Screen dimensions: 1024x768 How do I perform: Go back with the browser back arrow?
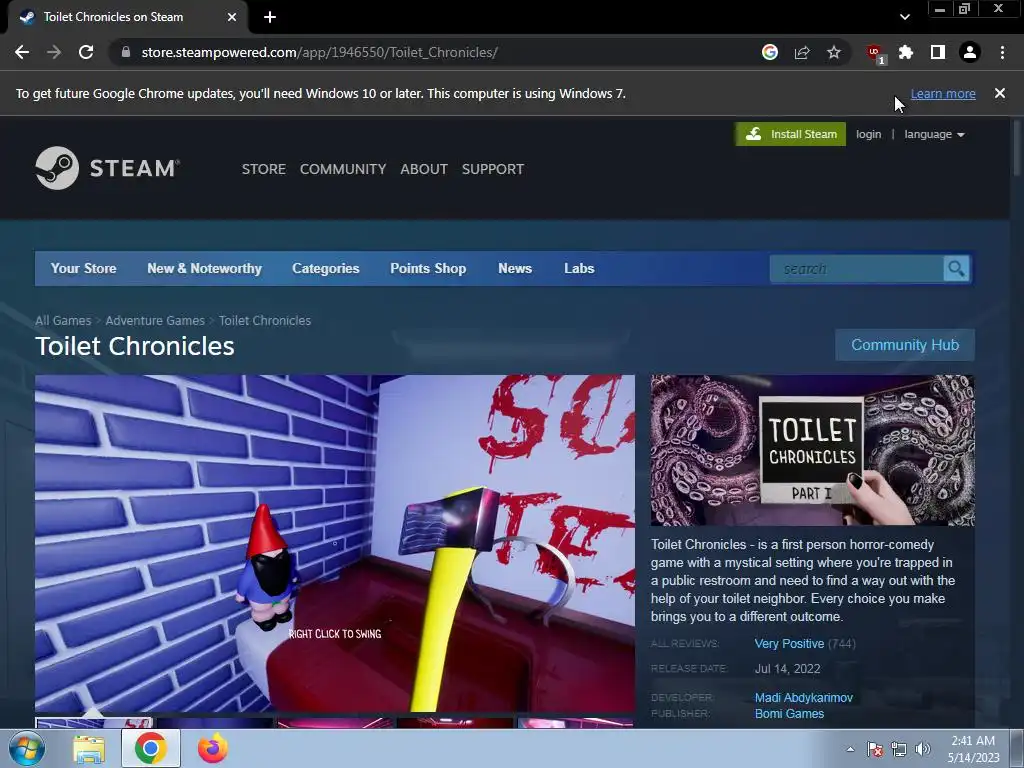click(22, 52)
